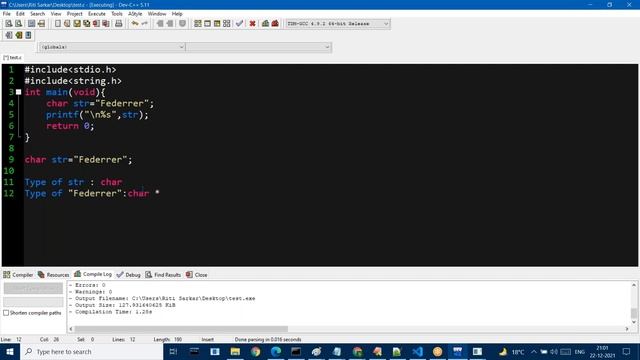Click the Open file toolbar icon
The image size is (640, 360).
coord(67,24)
